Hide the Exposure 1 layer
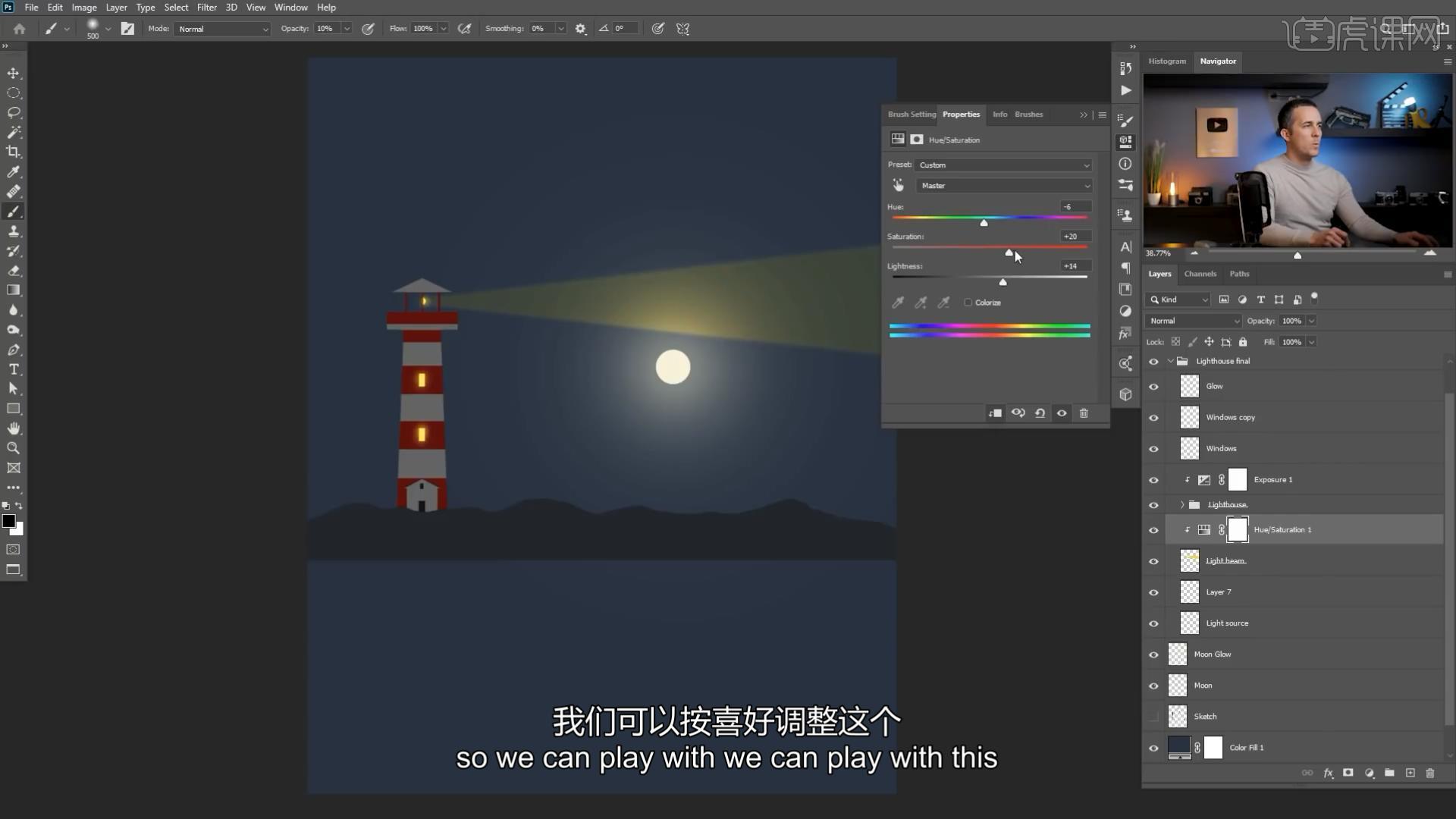This screenshot has width=1456, height=819. click(1154, 480)
